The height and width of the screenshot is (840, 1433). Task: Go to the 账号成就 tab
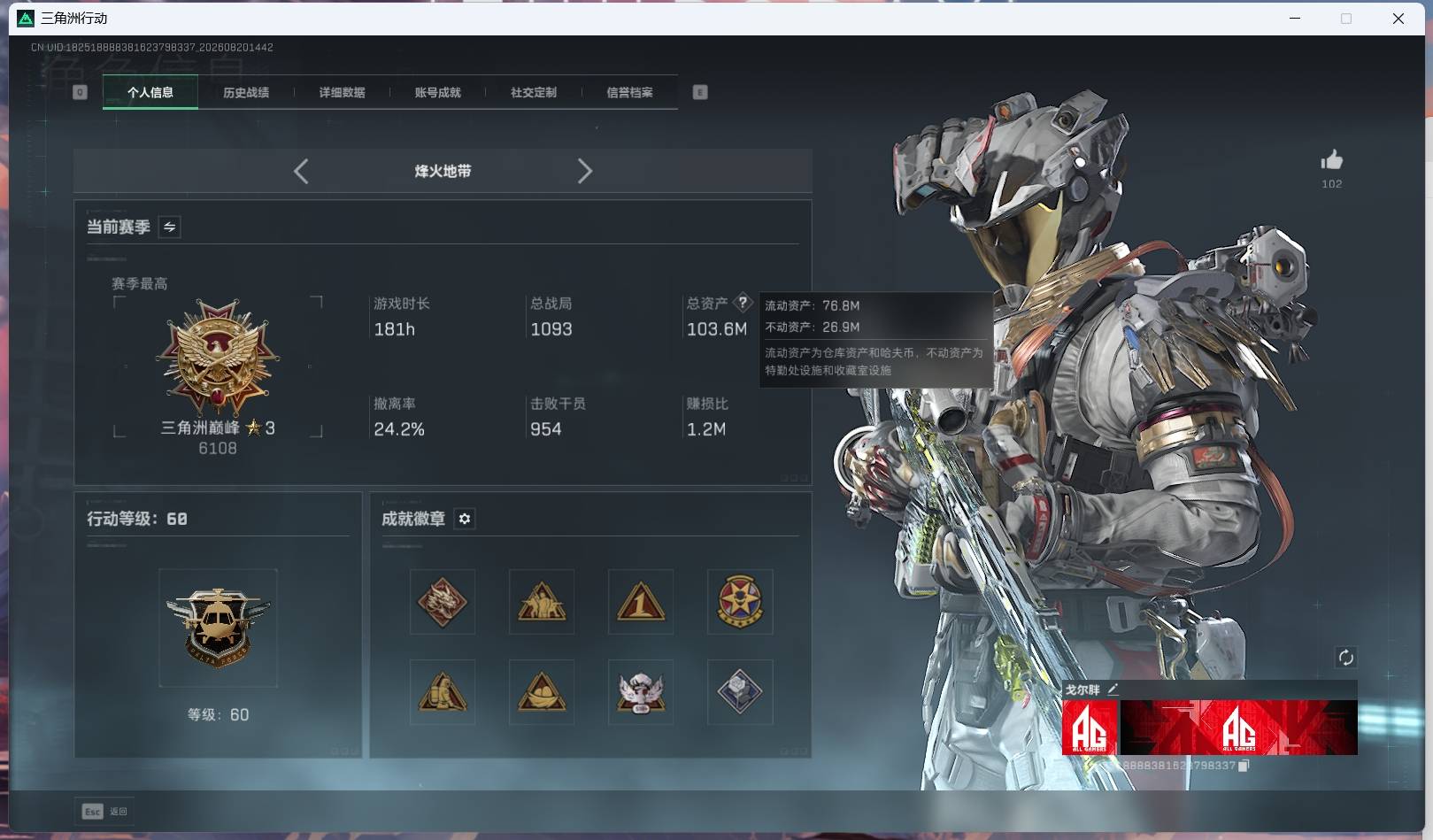pos(437,92)
